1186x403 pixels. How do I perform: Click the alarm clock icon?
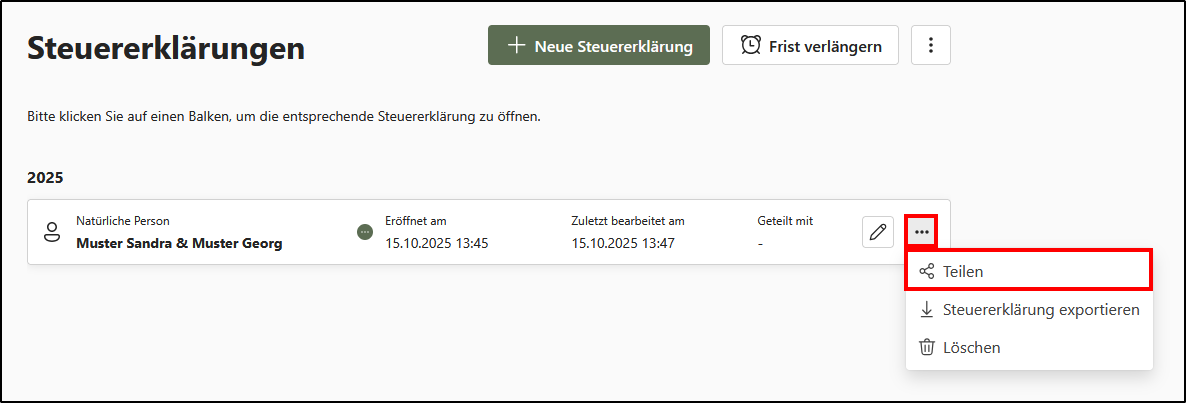pos(750,45)
